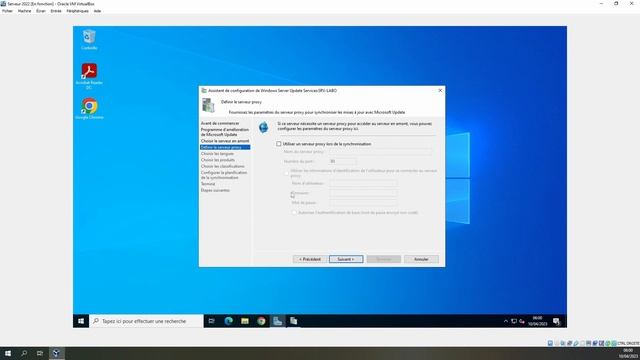The height and width of the screenshot is (360, 640).
Task: Click the disabled Terminer button
Action: [384, 259]
